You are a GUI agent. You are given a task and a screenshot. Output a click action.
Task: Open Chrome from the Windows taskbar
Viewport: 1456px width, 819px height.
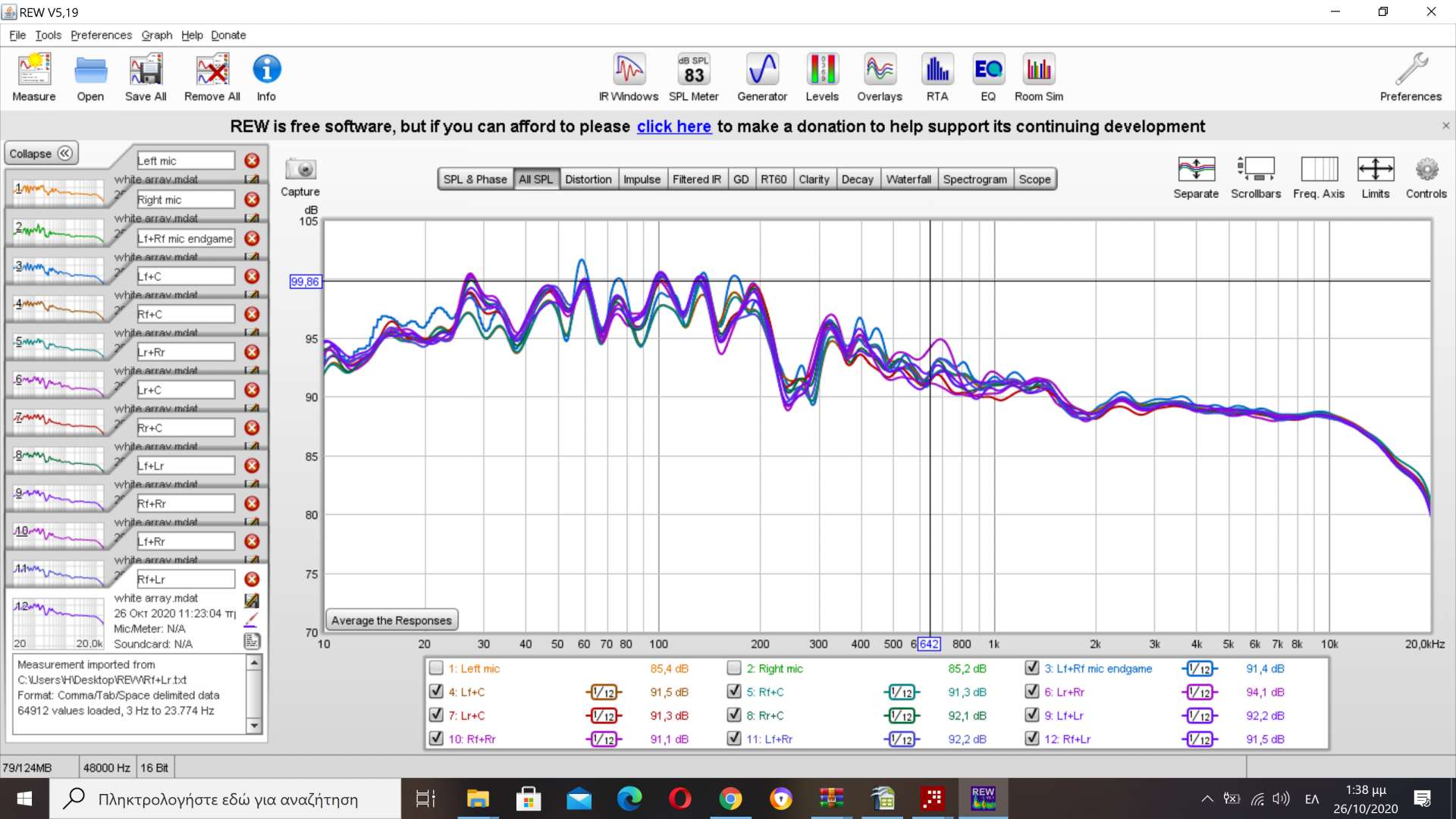(x=730, y=799)
